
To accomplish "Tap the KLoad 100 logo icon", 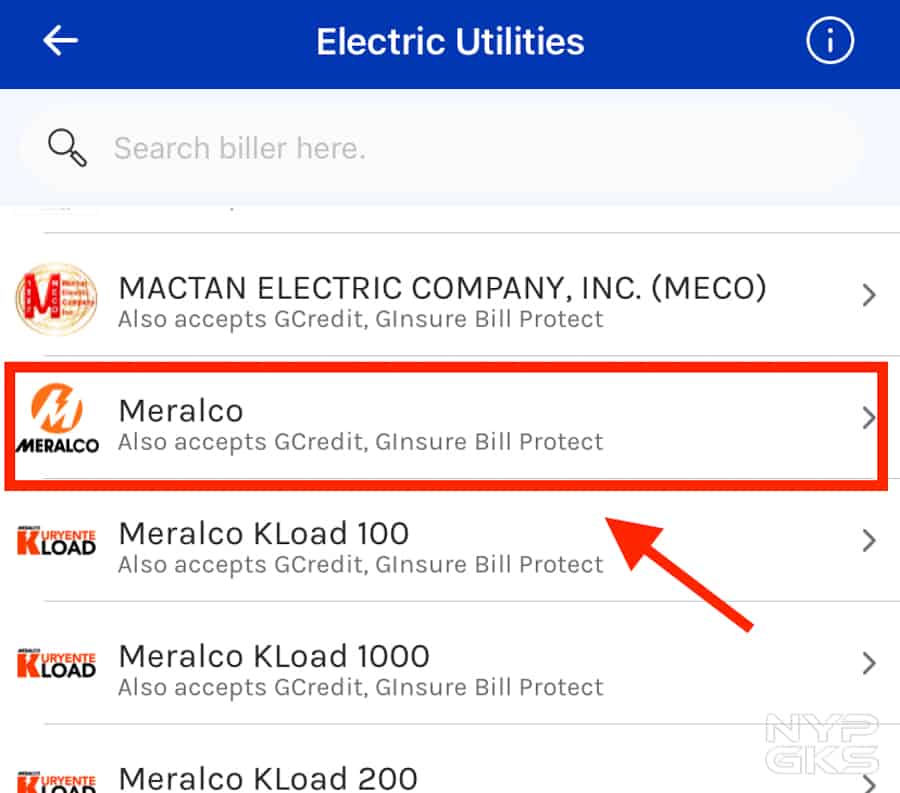I will pos(56,542).
